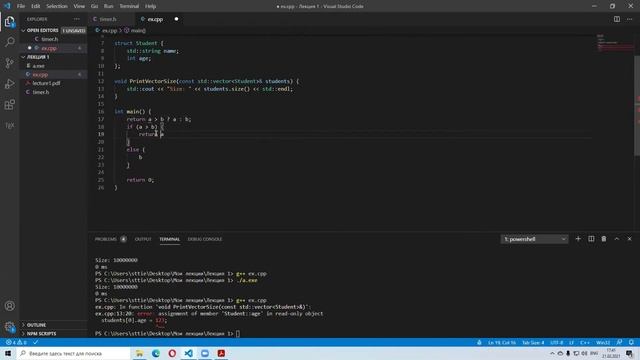
Task: Click the errors and warnings status indicator
Action: coord(16,342)
